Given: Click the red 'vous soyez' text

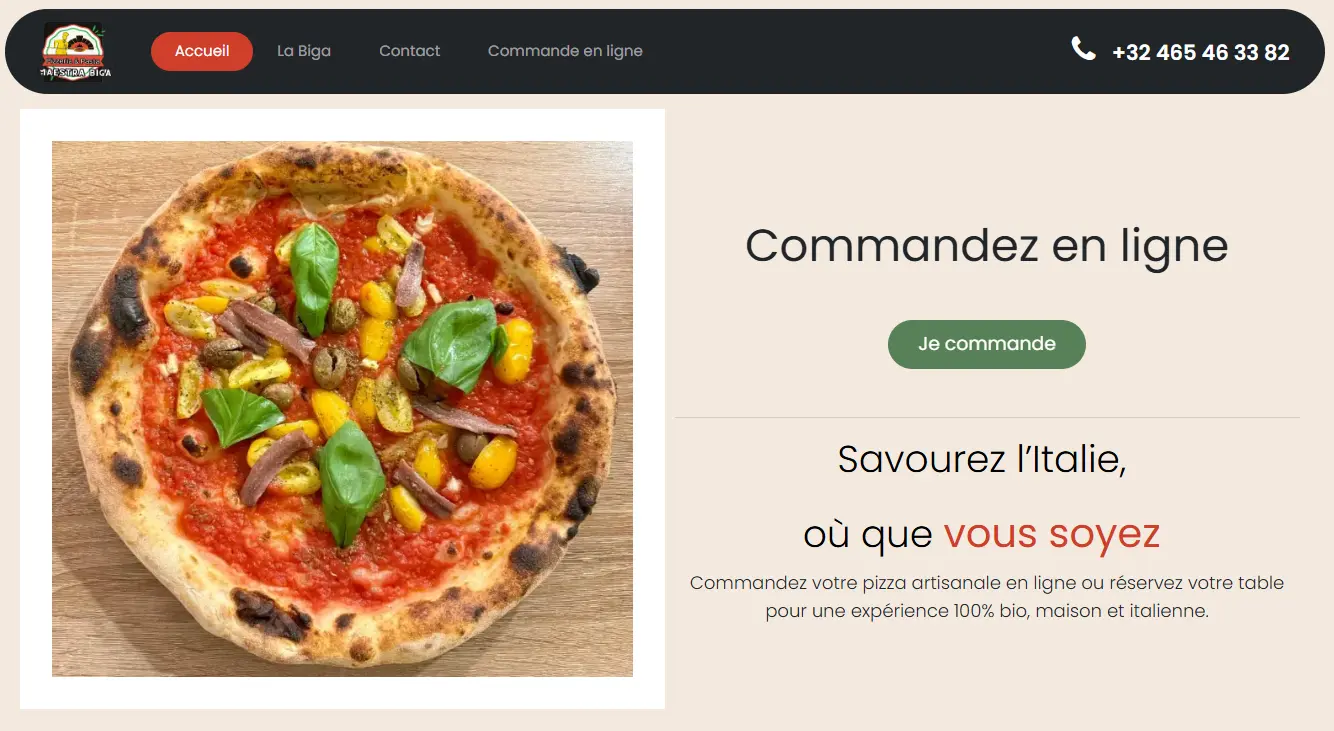Looking at the screenshot, I should [x=1052, y=534].
